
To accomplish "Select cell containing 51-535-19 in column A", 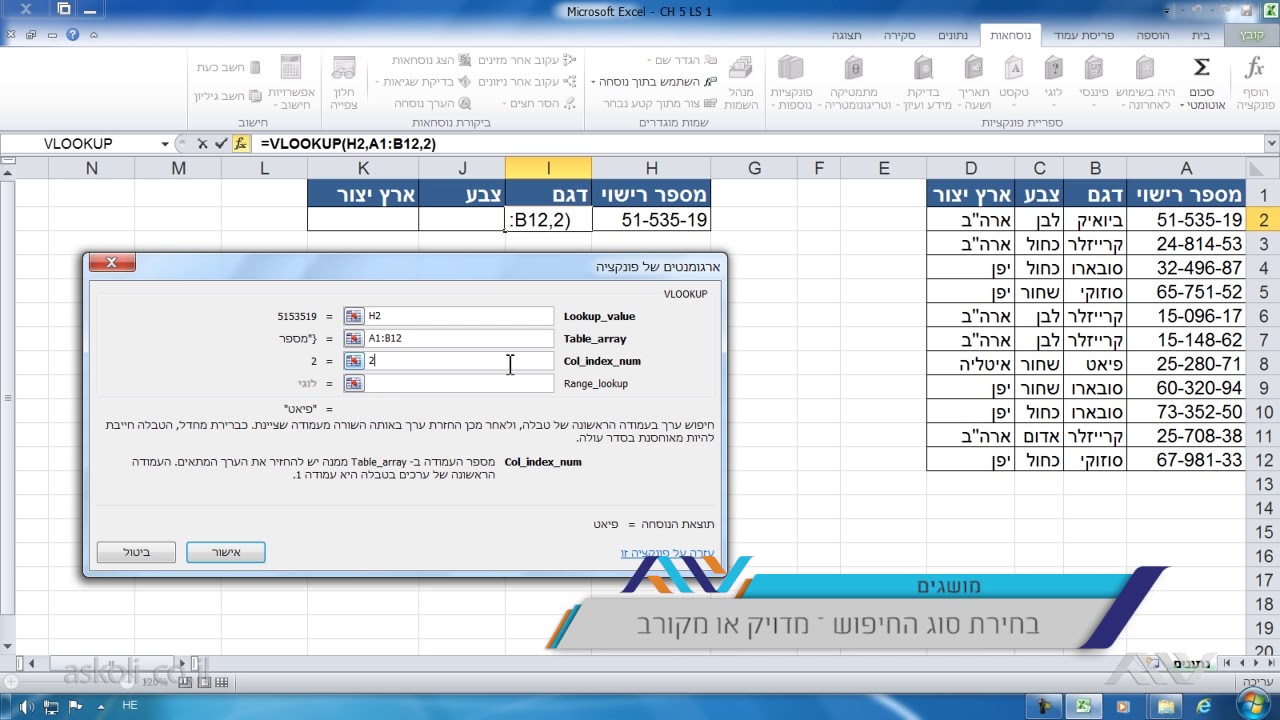I will [1186, 220].
